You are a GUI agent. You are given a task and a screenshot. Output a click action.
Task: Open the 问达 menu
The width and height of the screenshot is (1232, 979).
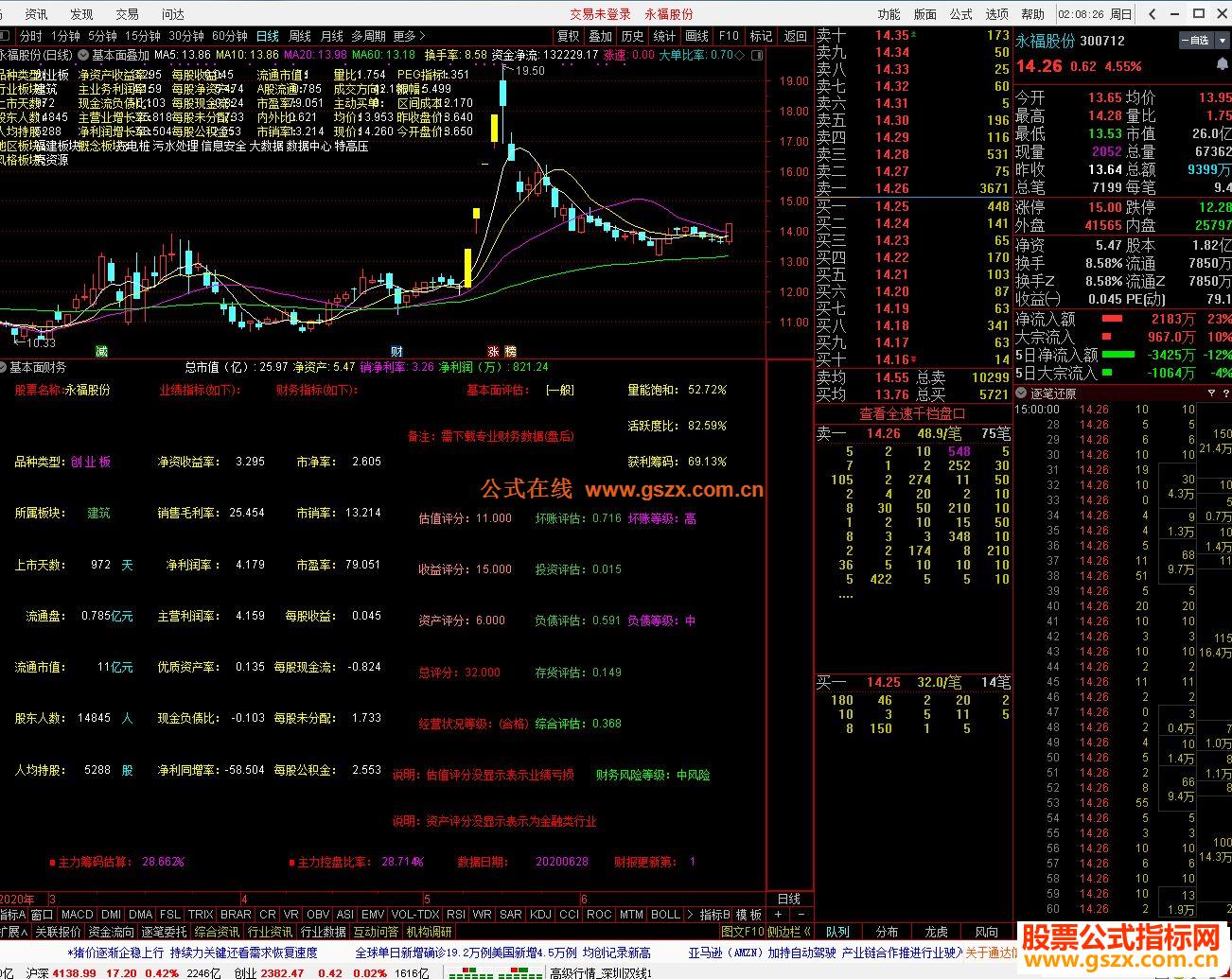172,14
